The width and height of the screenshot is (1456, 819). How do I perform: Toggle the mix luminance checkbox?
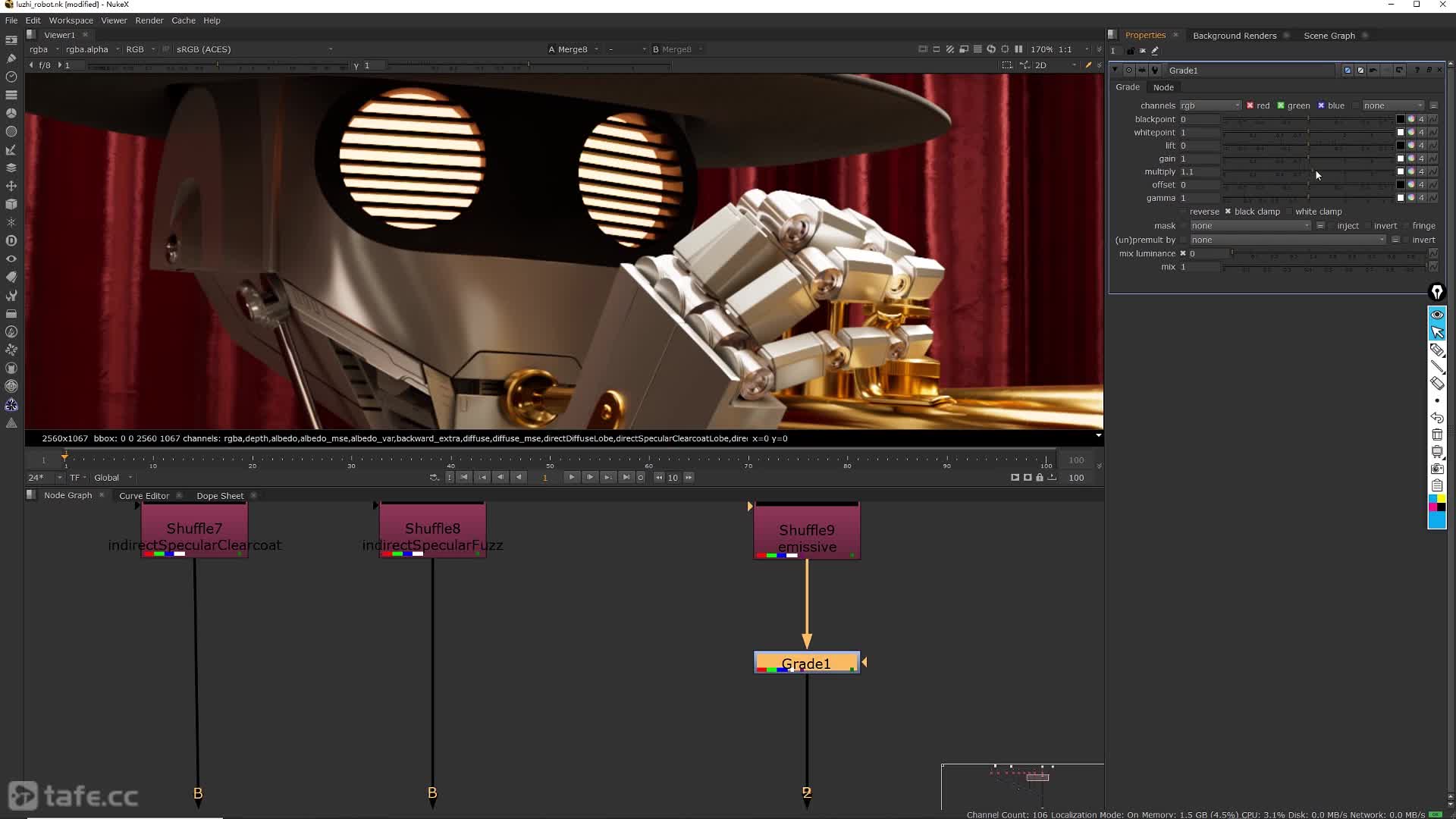point(1182,253)
